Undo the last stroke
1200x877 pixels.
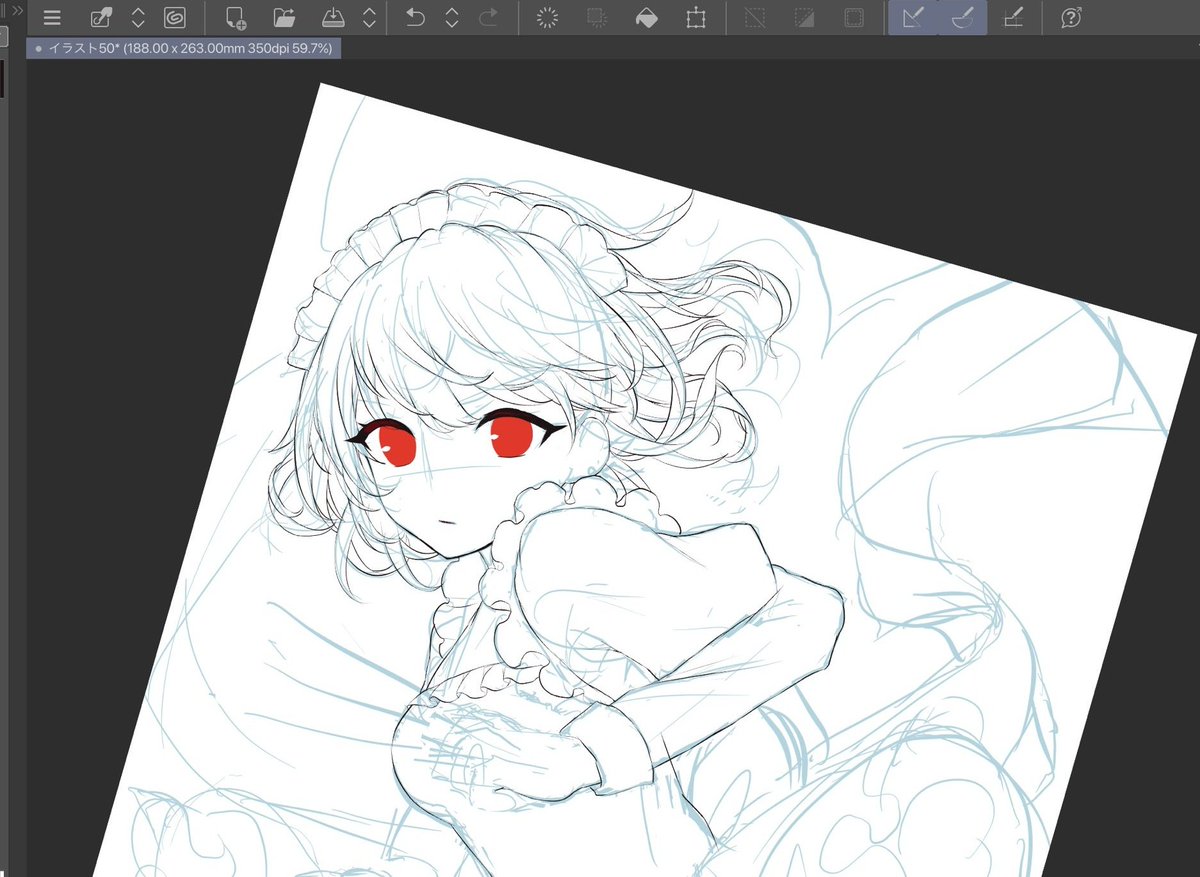click(415, 18)
